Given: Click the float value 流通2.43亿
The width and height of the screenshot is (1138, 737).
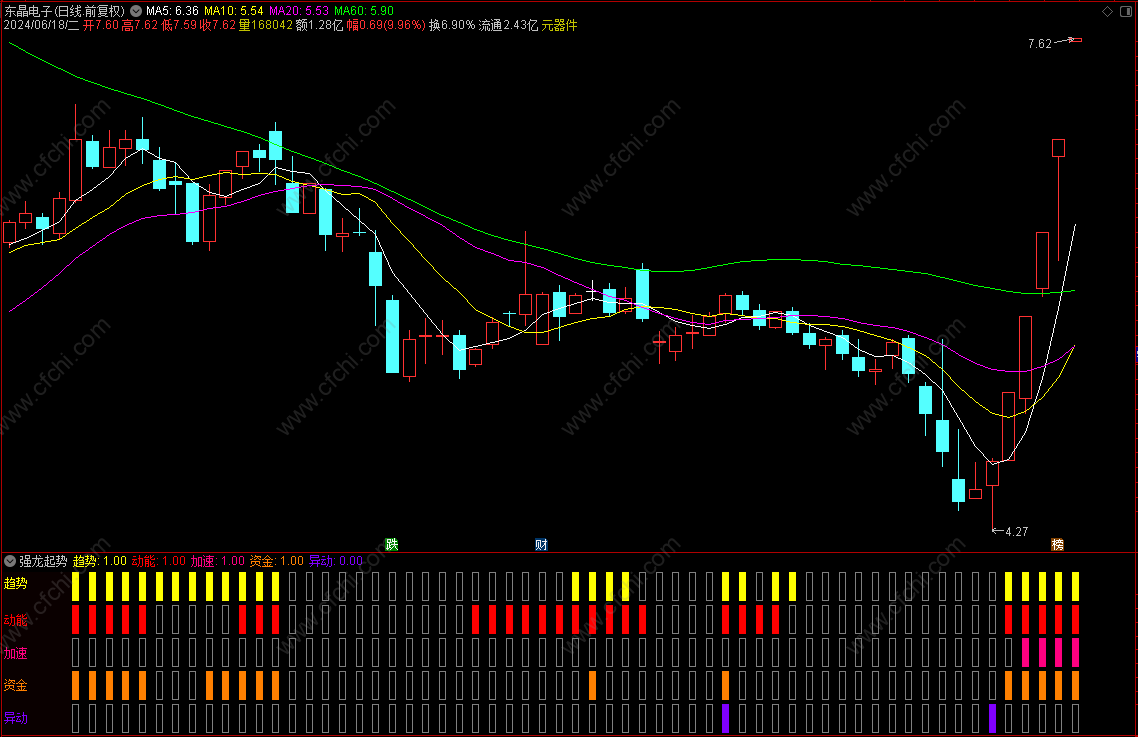Looking at the screenshot, I should [508, 25].
